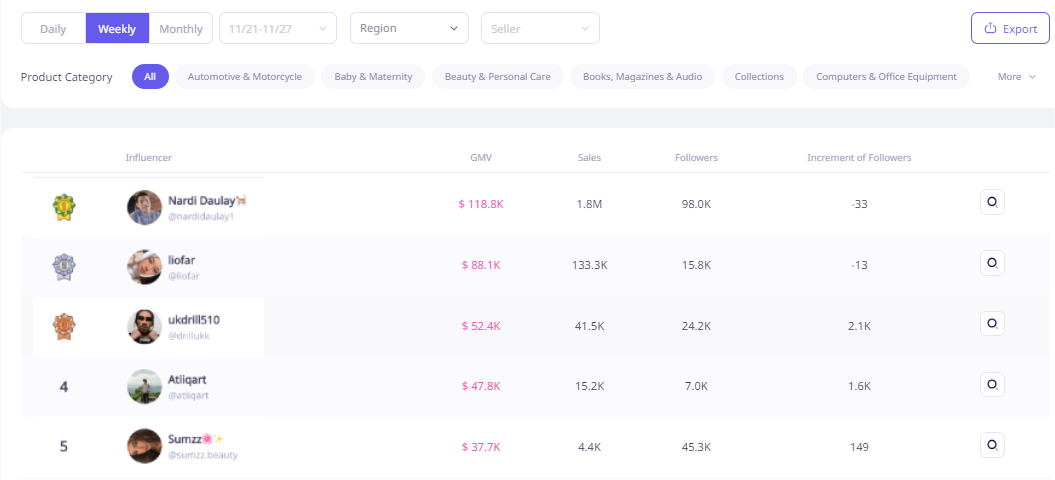Click the gold first-place rank badge
The width and height of the screenshot is (1055, 480).
point(64,207)
